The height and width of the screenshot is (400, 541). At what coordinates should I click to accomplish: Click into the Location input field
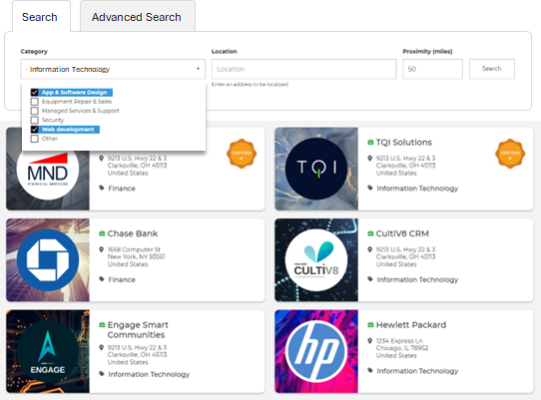click(x=304, y=69)
